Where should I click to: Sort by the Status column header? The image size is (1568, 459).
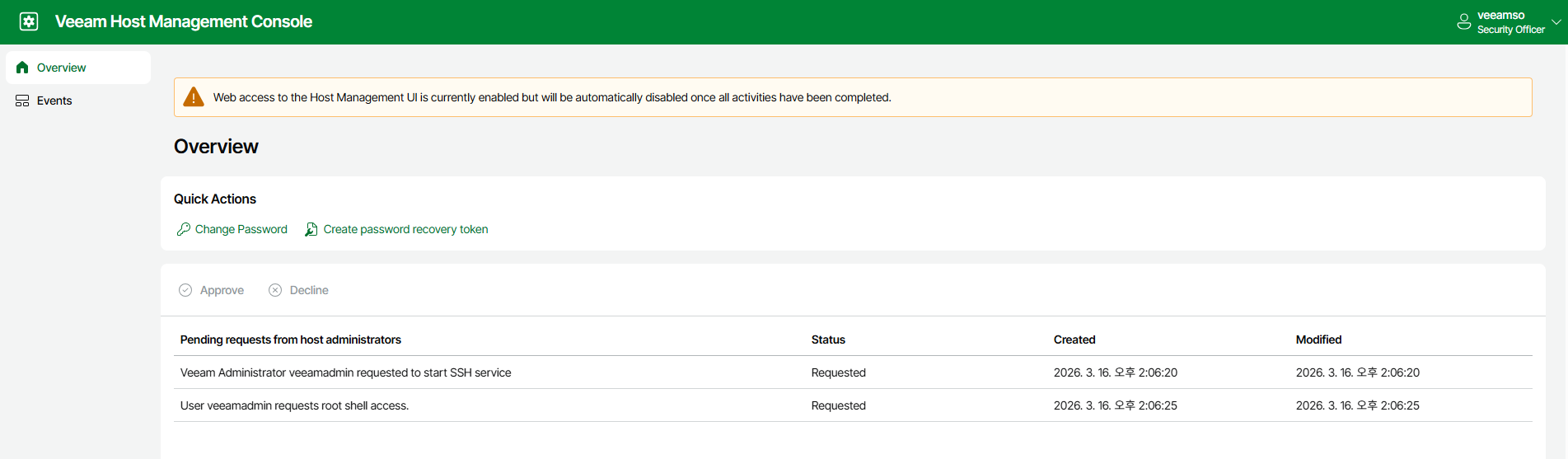[x=828, y=340]
